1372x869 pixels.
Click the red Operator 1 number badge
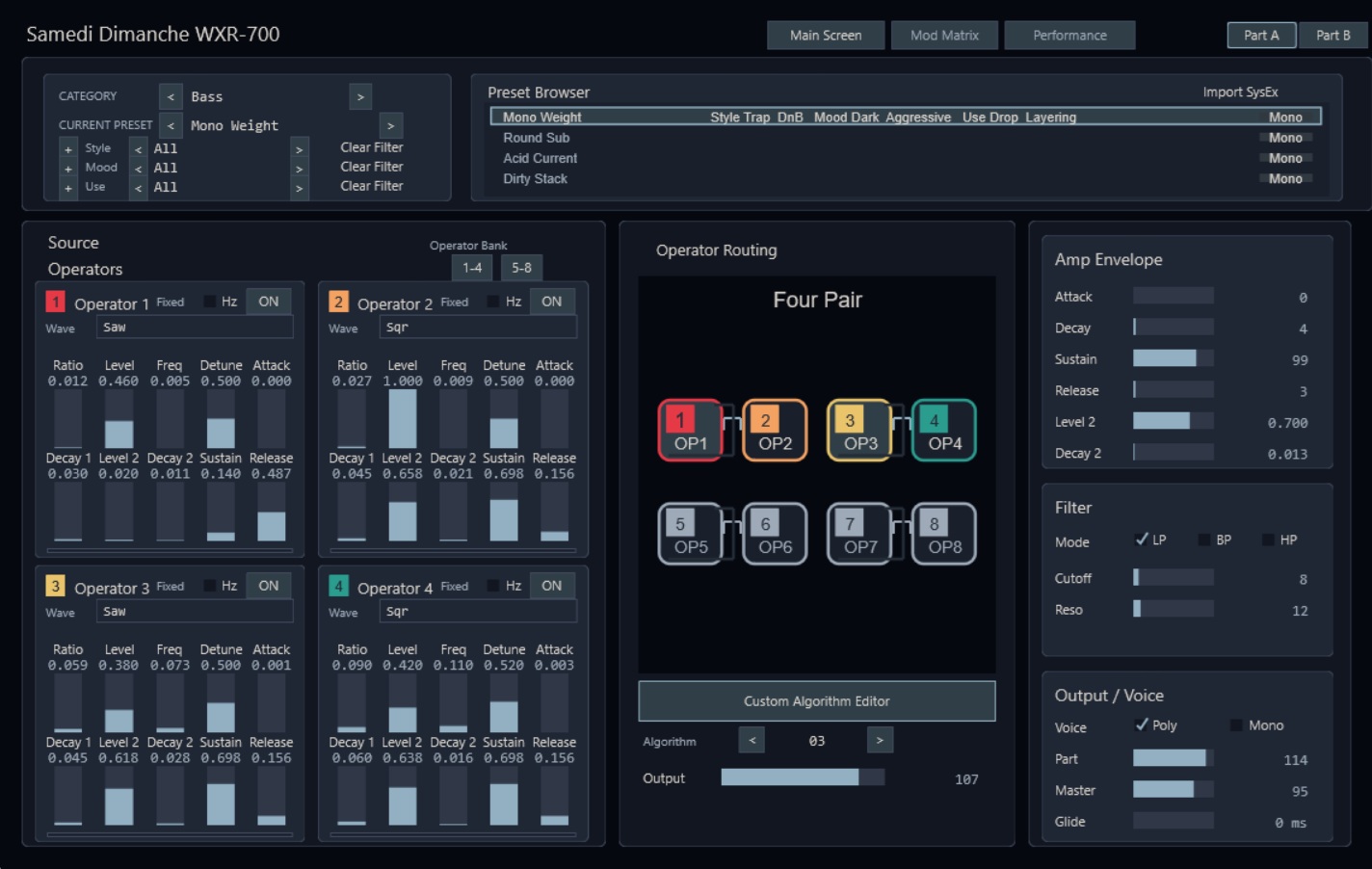pos(56,303)
